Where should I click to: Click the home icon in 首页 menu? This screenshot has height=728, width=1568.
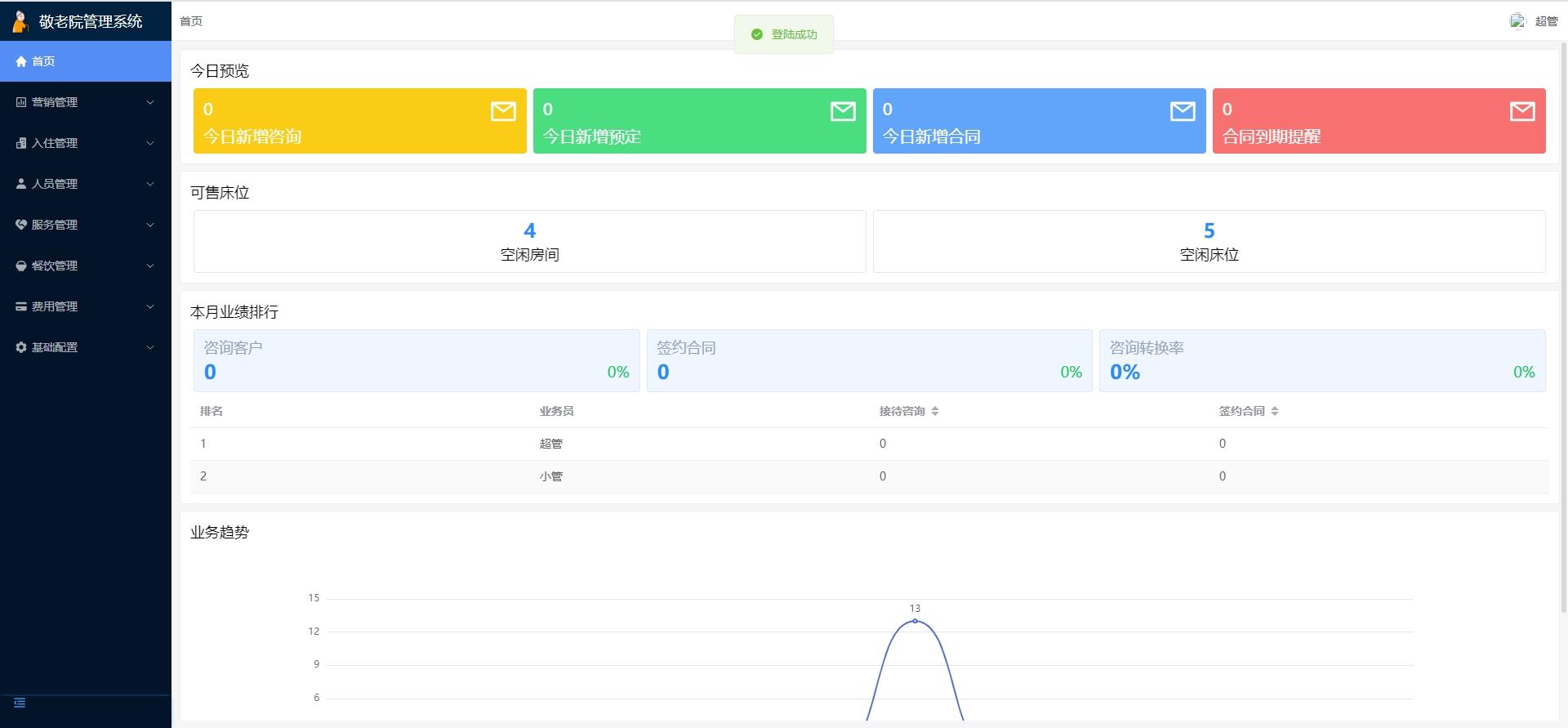(x=21, y=61)
